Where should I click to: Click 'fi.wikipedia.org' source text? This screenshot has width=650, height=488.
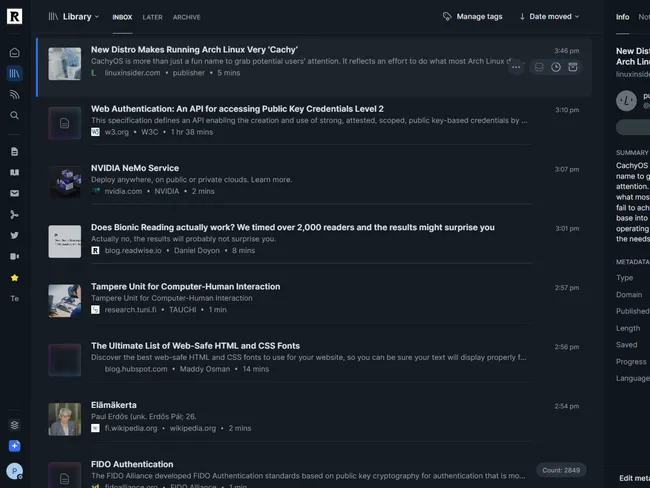point(131,428)
